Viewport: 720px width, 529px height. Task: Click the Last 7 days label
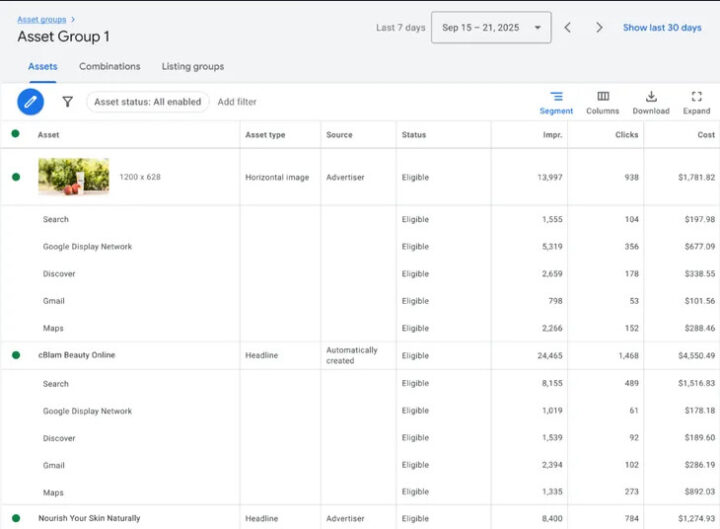(x=400, y=28)
